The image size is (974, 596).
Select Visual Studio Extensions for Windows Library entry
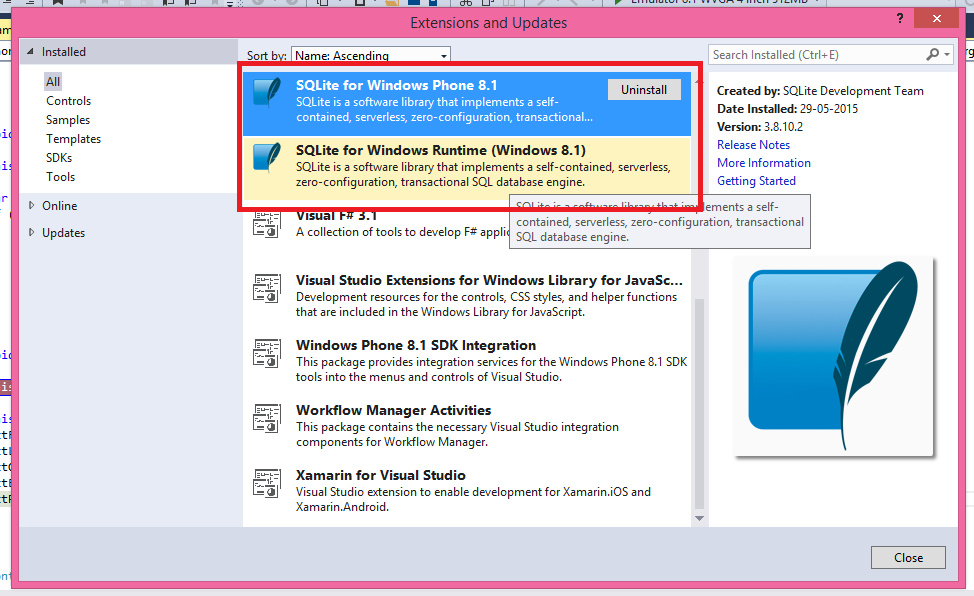tap(467, 296)
